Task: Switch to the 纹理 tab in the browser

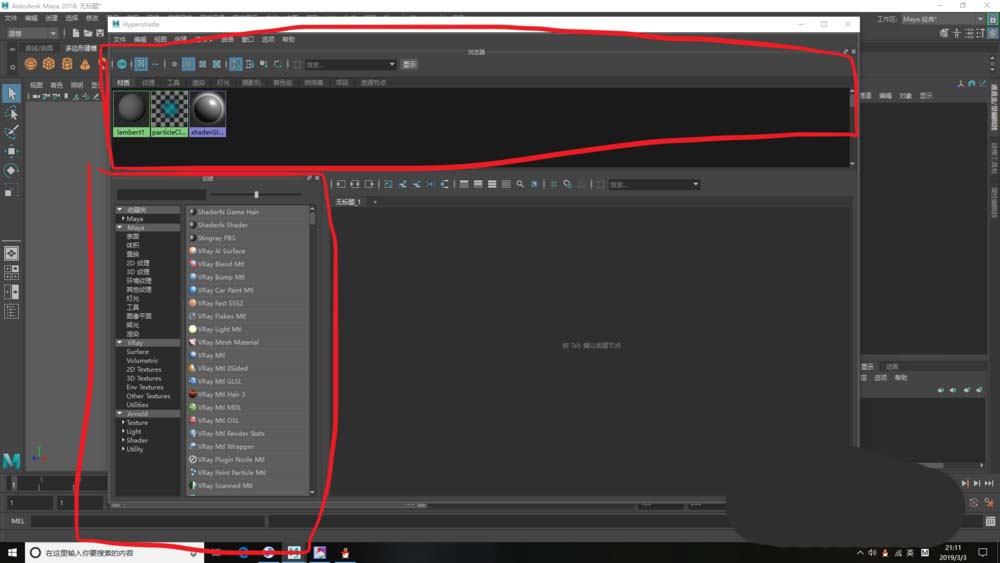Action: coord(149,83)
